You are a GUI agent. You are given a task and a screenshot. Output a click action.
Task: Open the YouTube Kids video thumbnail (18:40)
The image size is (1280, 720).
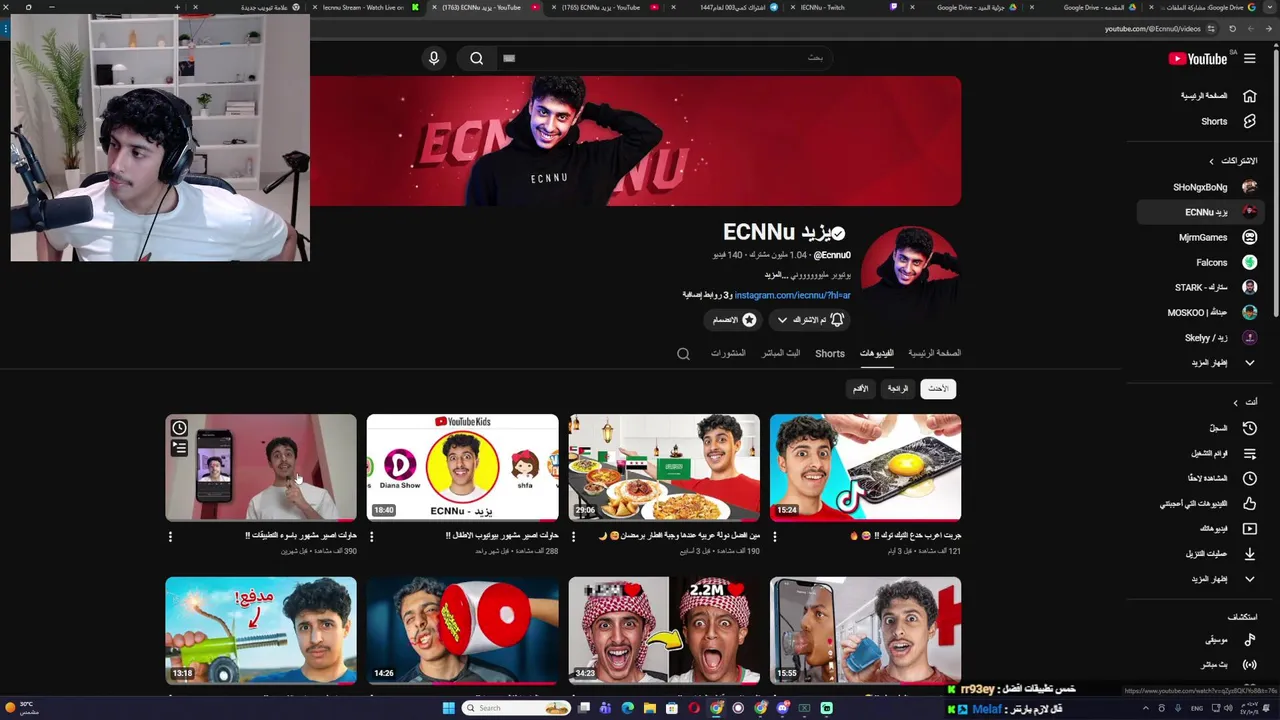[x=462, y=467]
